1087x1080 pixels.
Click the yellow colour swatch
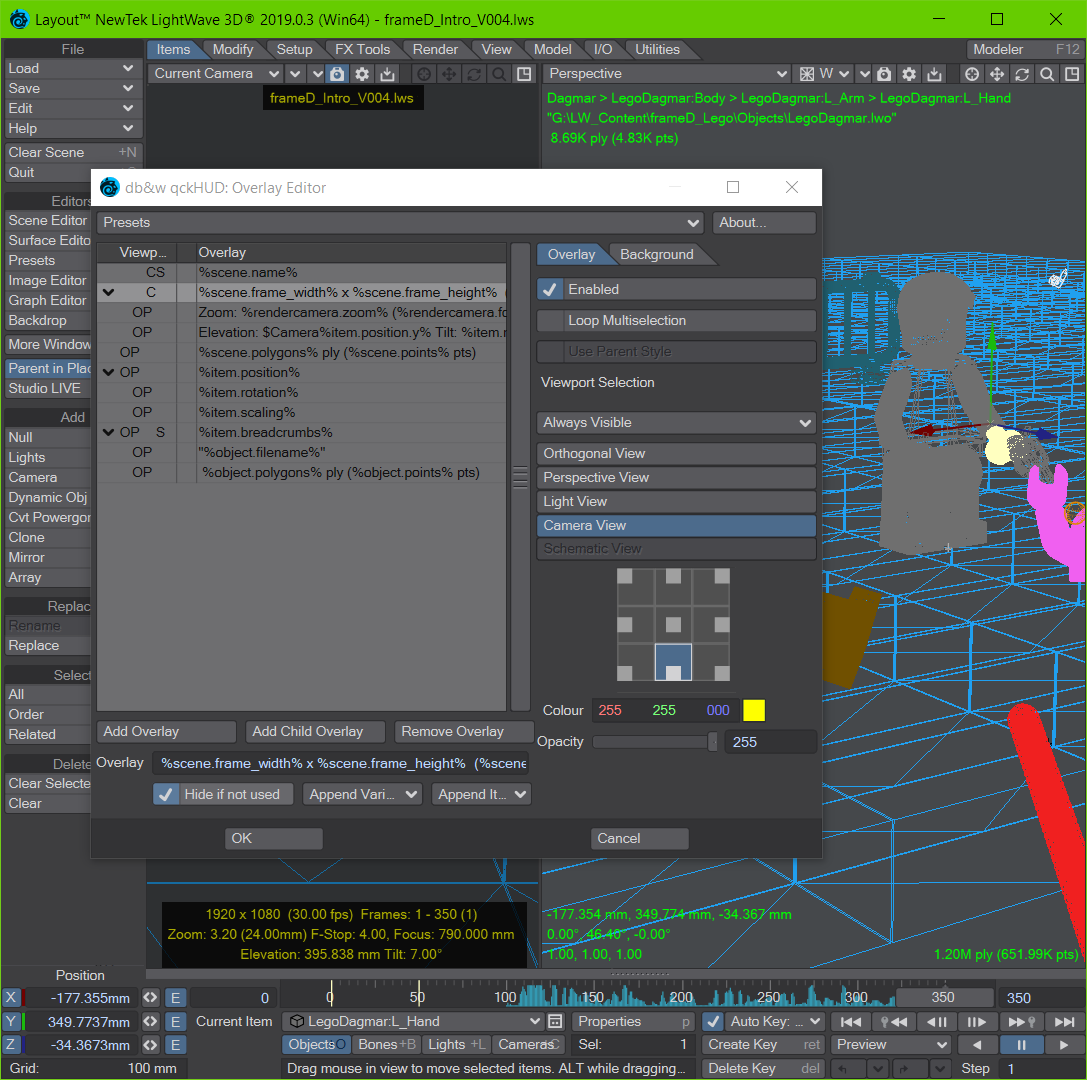pyautogui.click(x=754, y=711)
